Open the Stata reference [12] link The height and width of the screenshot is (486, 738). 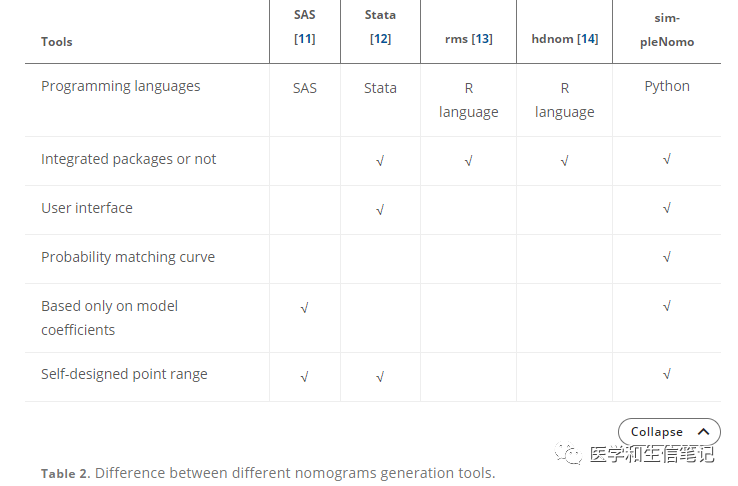click(380, 39)
